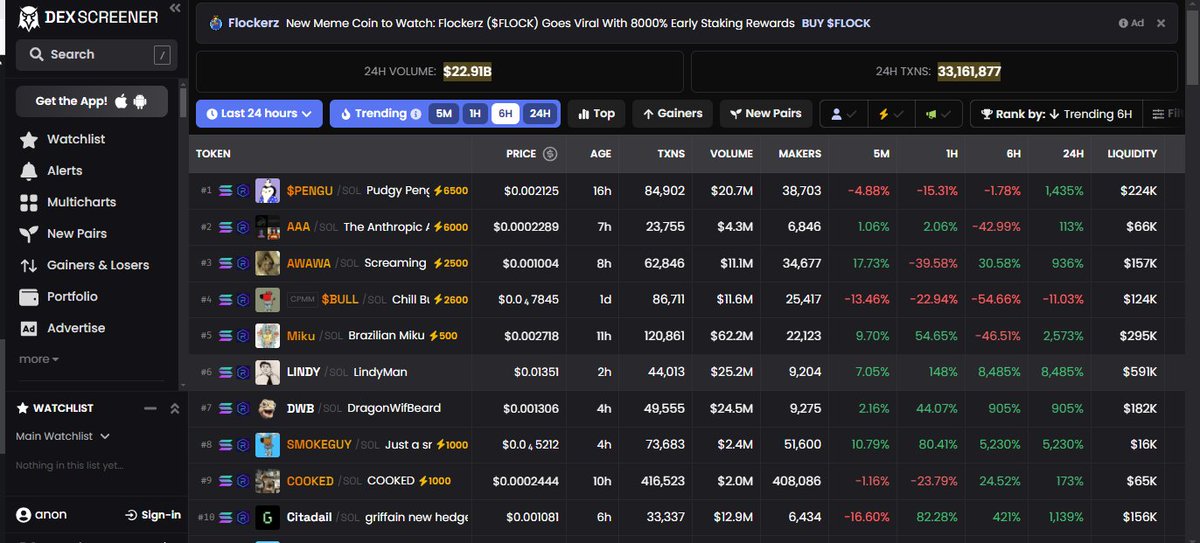Select the 5M trending timeframe
Screen dimensions: 1200x543
tap(444, 114)
